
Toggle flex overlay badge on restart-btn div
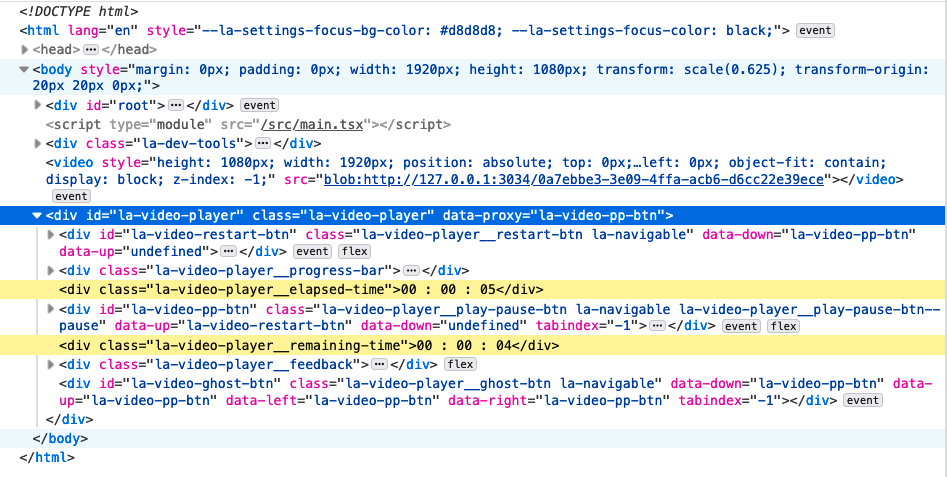click(355, 251)
